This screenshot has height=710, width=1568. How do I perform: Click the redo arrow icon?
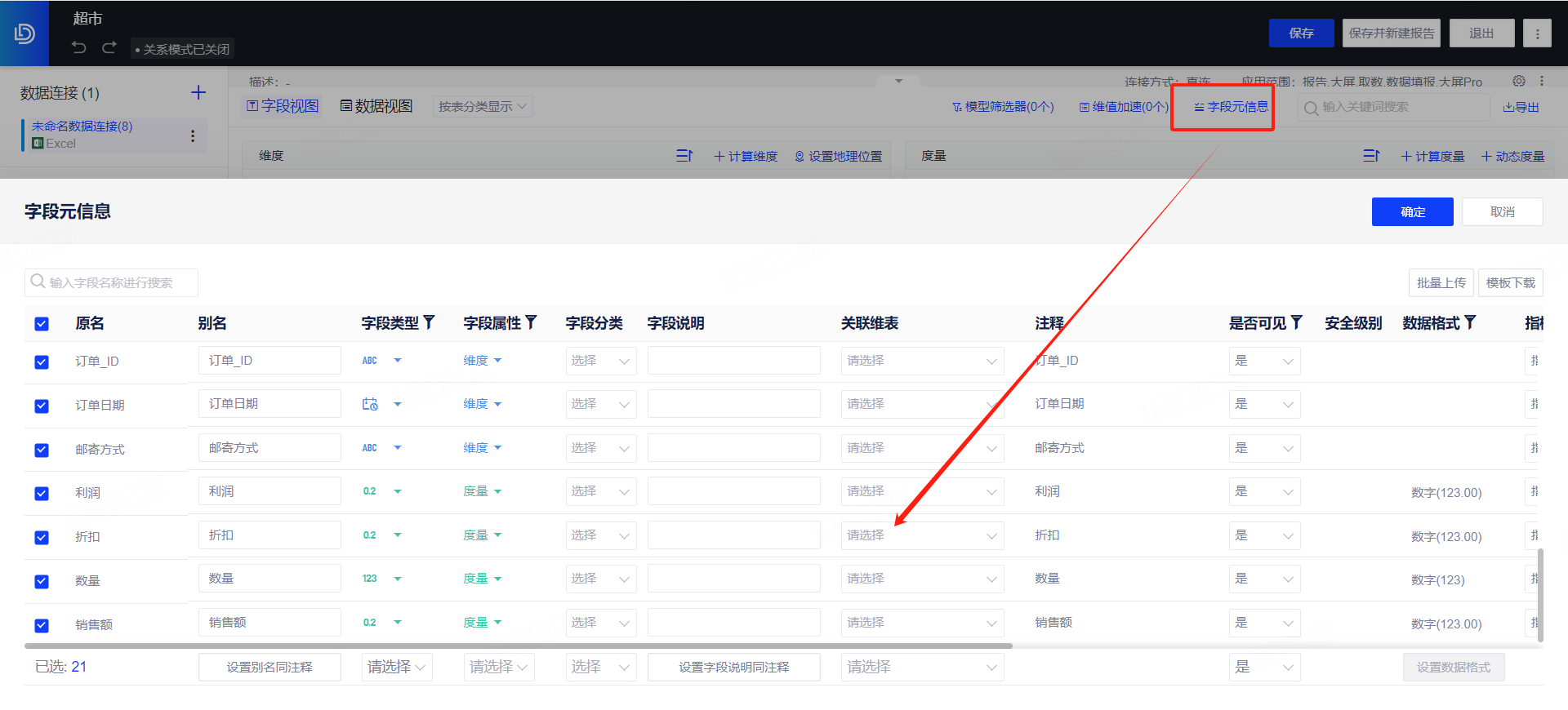click(109, 48)
